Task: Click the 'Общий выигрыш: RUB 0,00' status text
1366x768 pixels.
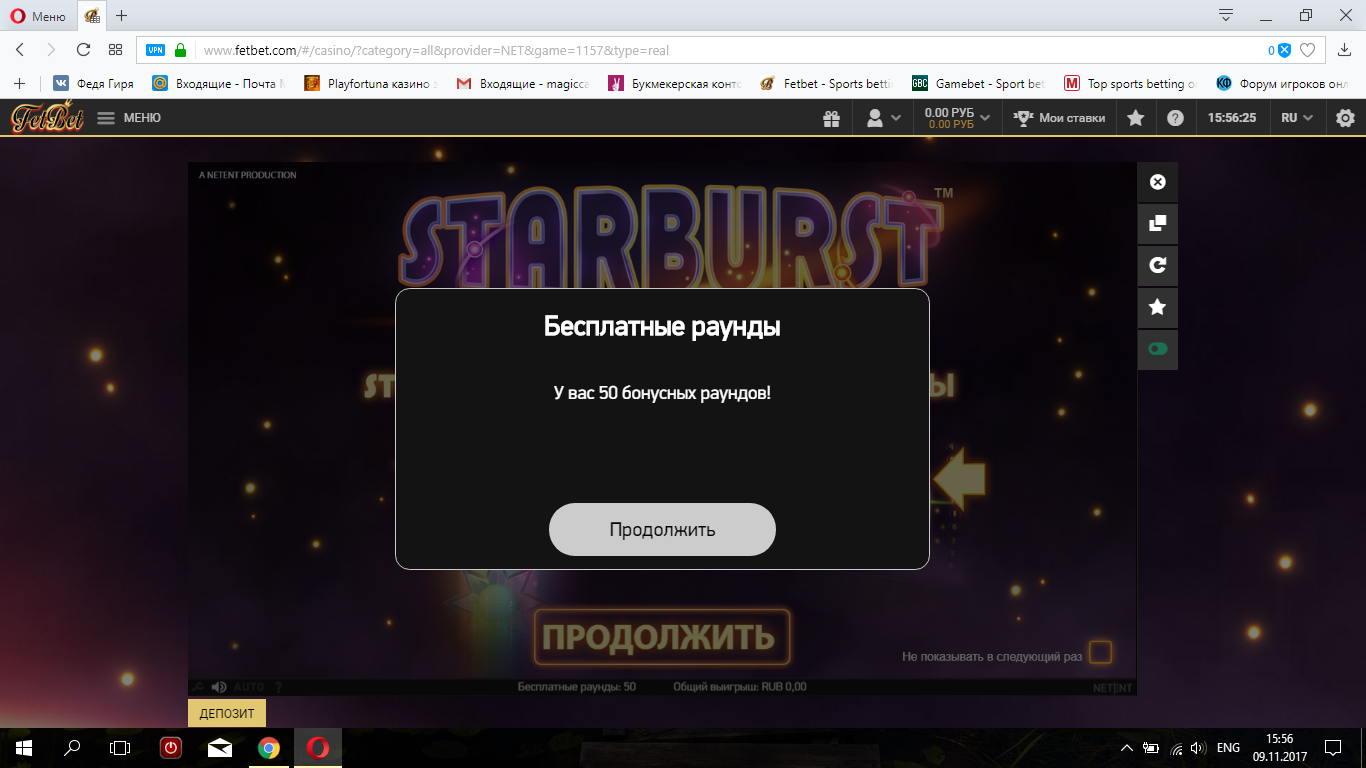Action: coord(739,687)
